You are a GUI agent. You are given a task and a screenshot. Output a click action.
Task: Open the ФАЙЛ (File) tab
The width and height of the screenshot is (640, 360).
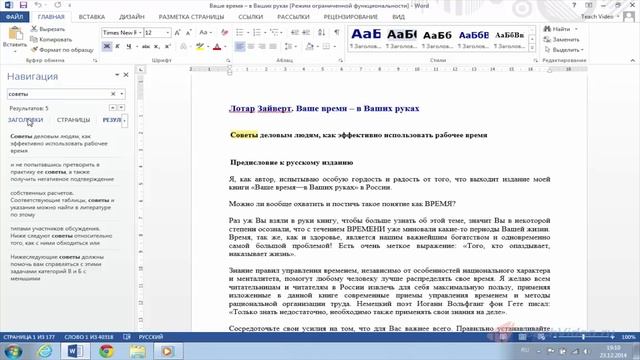[x=15, y=17]
